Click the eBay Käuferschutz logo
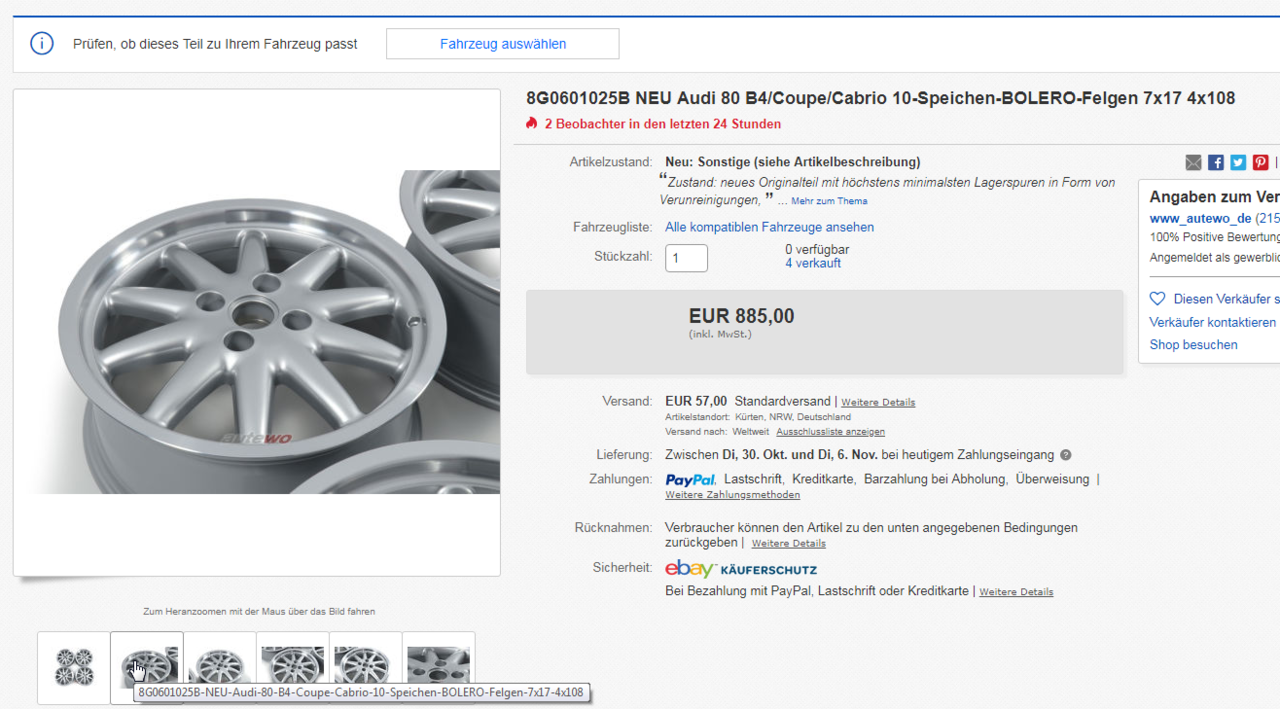Screen dimensions: 1280x709 (x=741, y=569)
